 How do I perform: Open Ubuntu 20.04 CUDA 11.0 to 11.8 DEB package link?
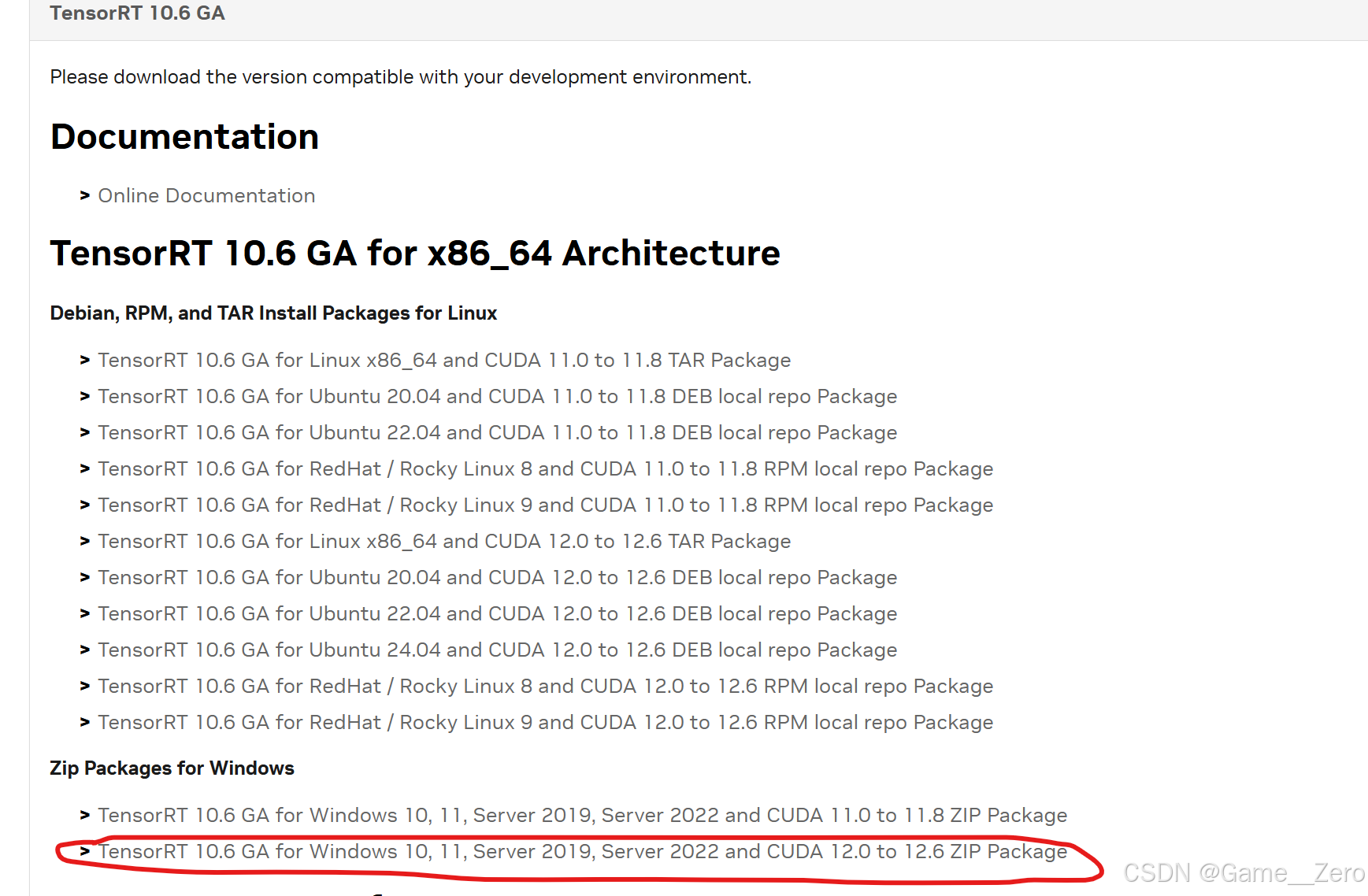pos(498,396)
